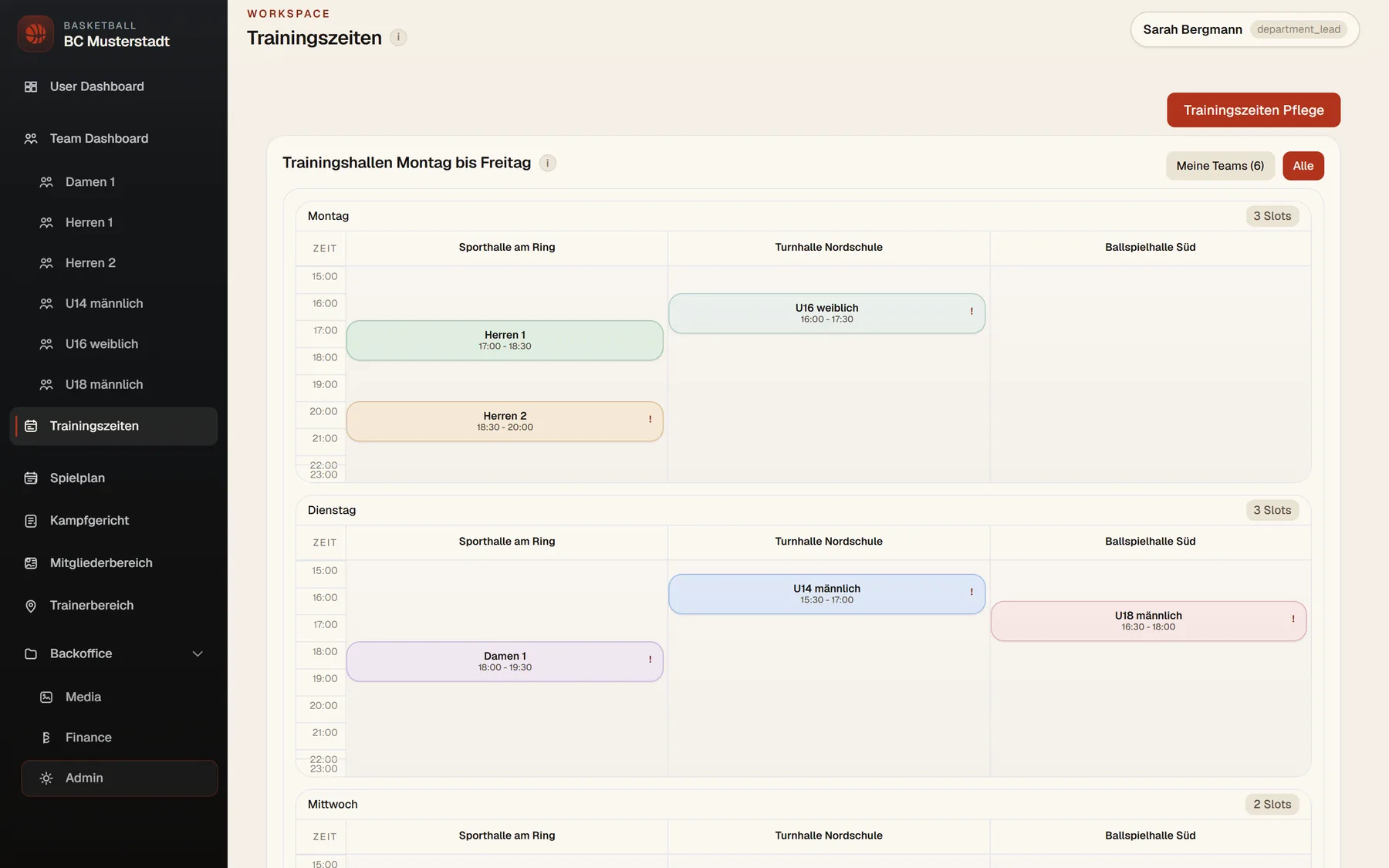Go to Spielplan in sidebar
Image resolution: width=1389 pixels, height=868 pixels.
pyautogui.click(x=114, y=478)
